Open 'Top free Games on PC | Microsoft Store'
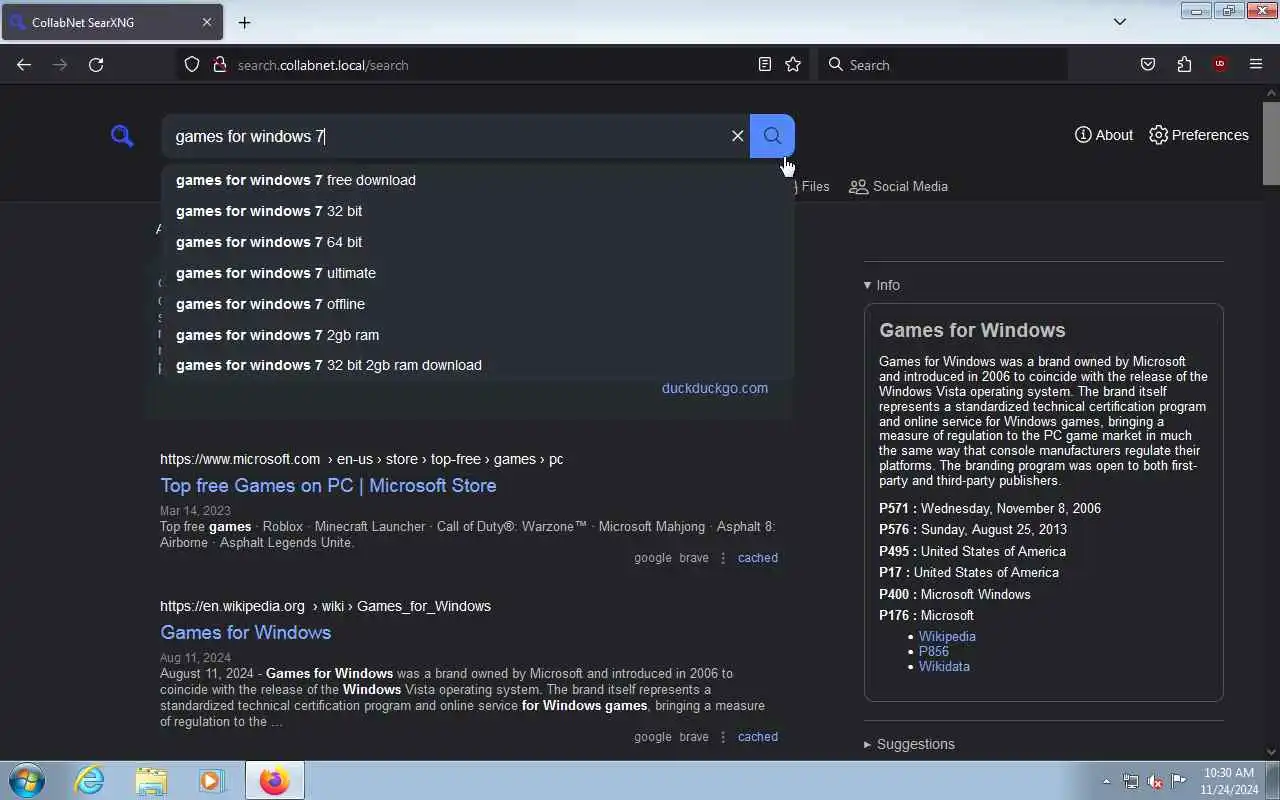 pos(328,485)
